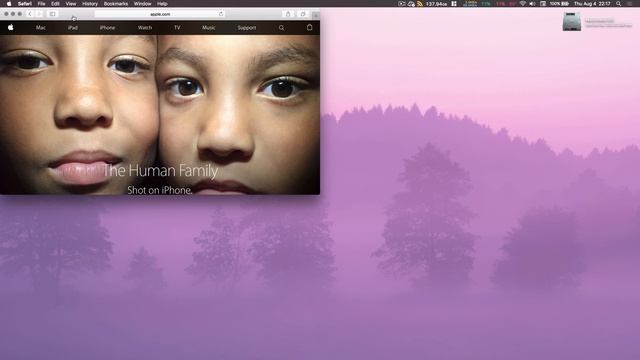The height and width of the screenshot is (360, 640).
Task: Go forward with Safari's forward arrow
Action: pos(39,14)
